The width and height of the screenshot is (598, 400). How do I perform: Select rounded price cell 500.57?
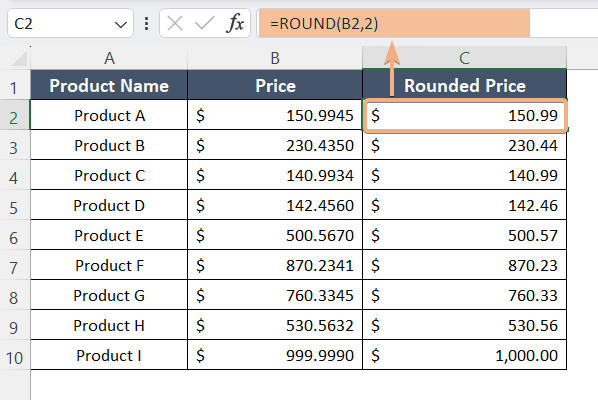coord(465,235)
